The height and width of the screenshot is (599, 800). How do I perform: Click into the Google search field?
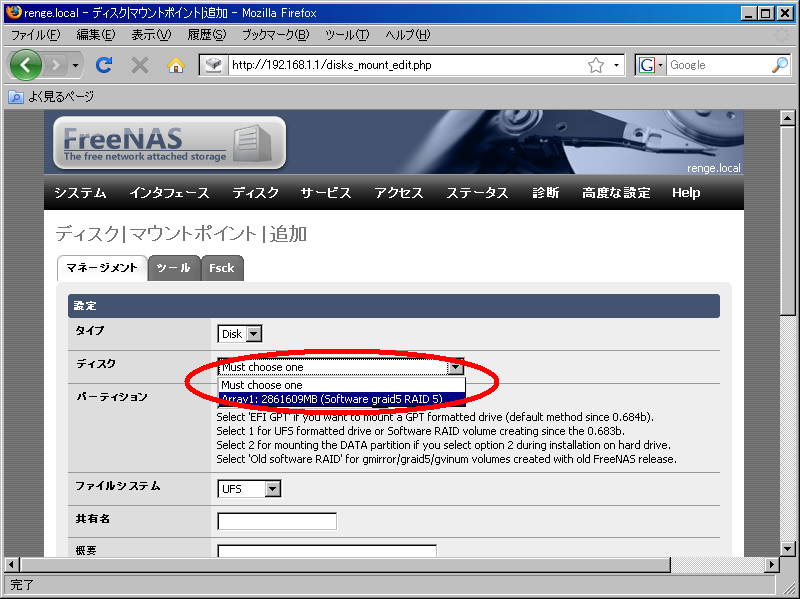(718, 65)
